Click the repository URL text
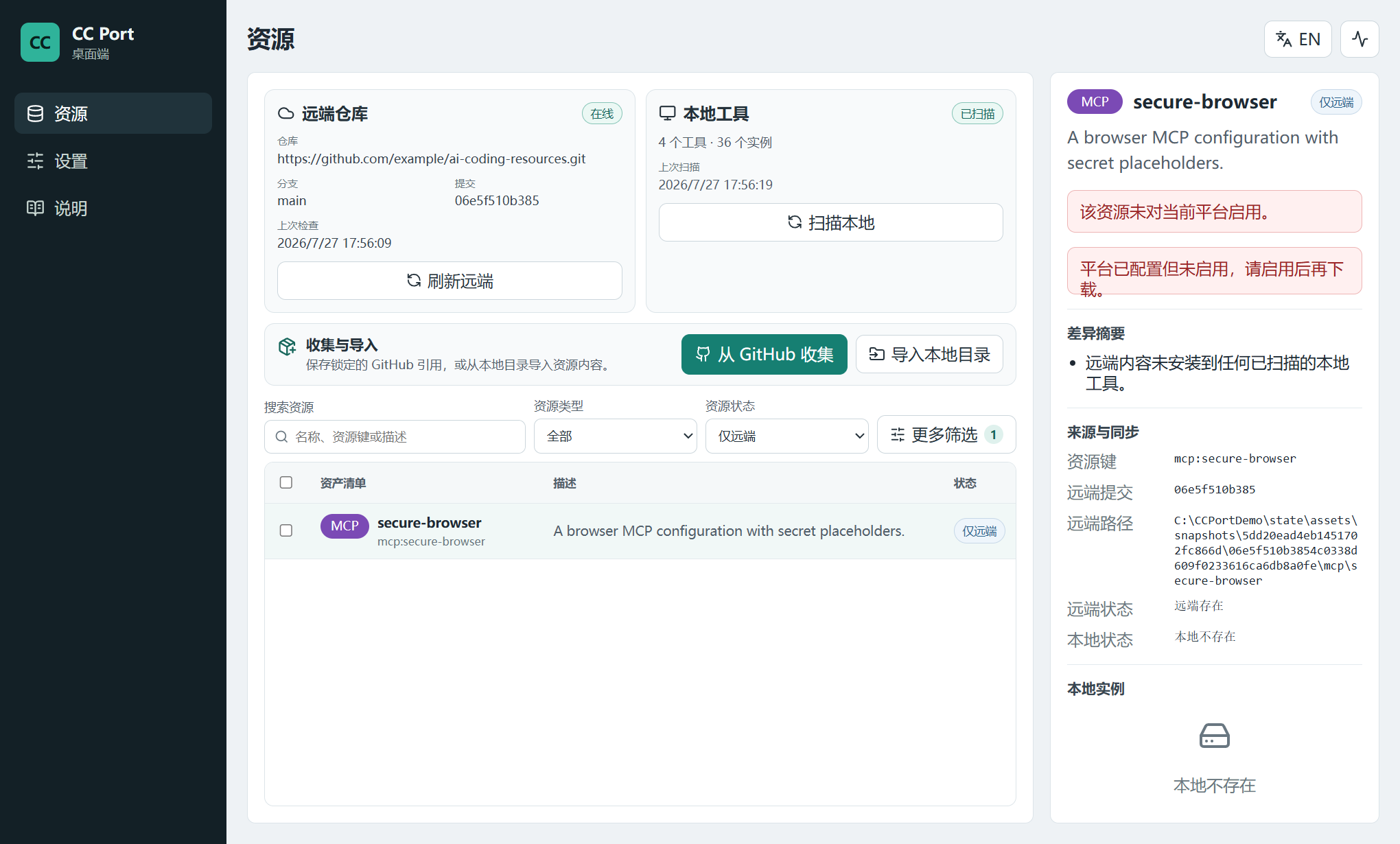 click(432, 159)
